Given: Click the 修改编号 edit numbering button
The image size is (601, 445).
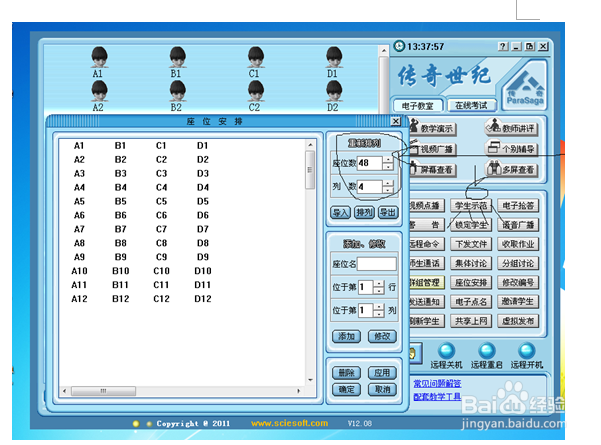Looking at the screenshot, I should (518, 282).
